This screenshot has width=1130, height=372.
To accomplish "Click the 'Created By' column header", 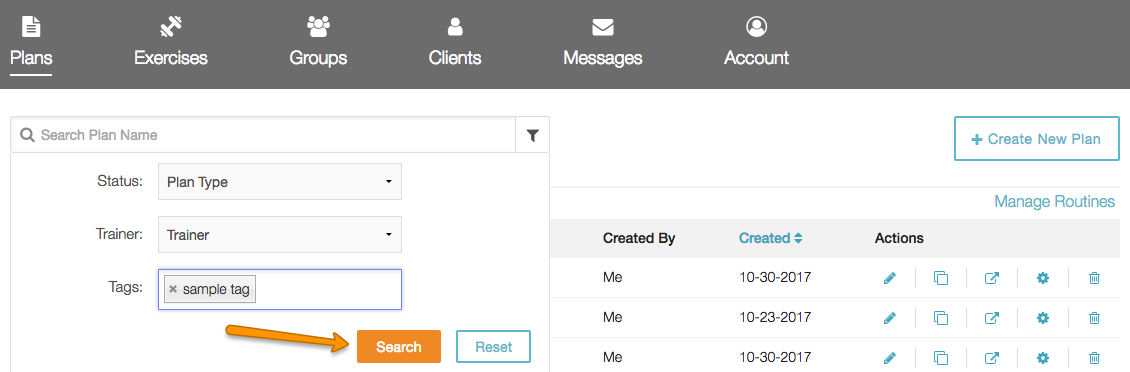I will tap(639, 238).
